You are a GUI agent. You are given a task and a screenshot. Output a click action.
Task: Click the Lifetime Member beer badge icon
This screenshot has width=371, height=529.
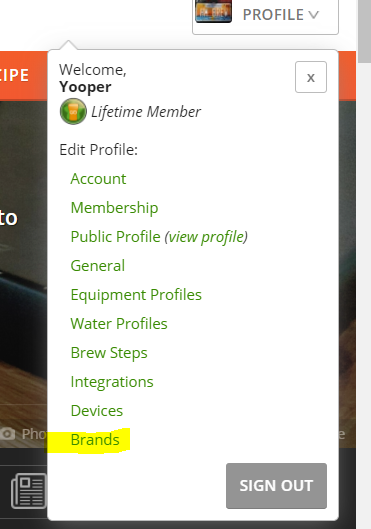73,111
